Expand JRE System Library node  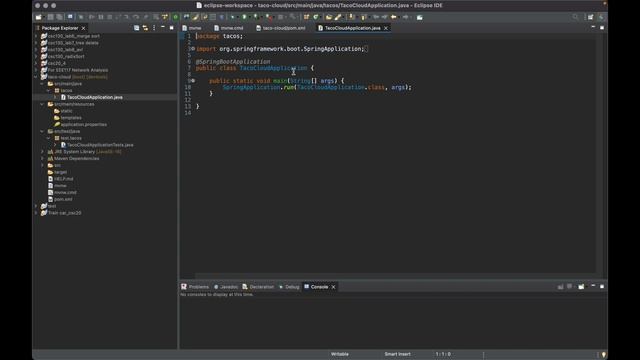click(42, 152)
